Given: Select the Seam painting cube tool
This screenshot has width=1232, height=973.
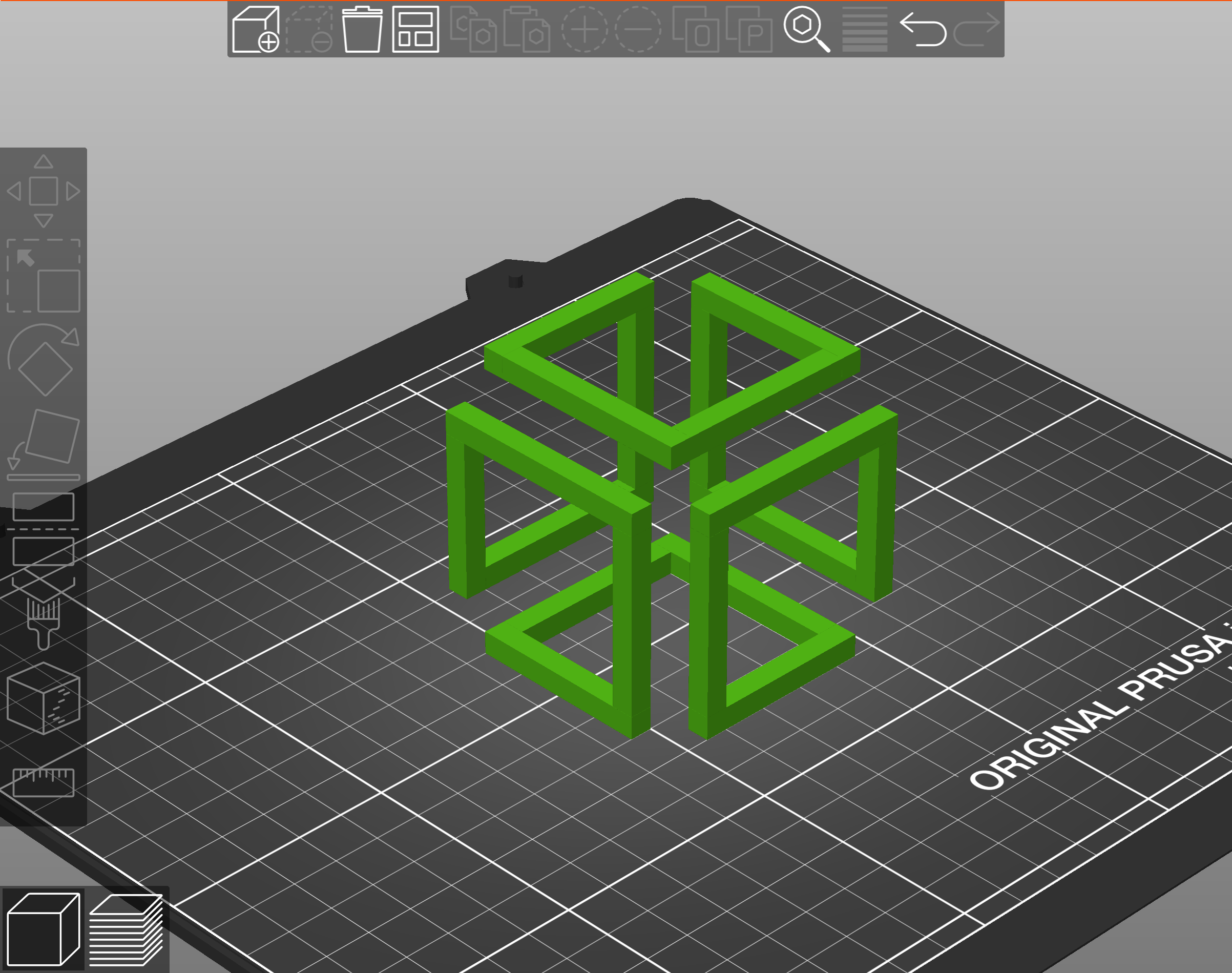Looking at the screenshot, I should (x=44, y=698).
